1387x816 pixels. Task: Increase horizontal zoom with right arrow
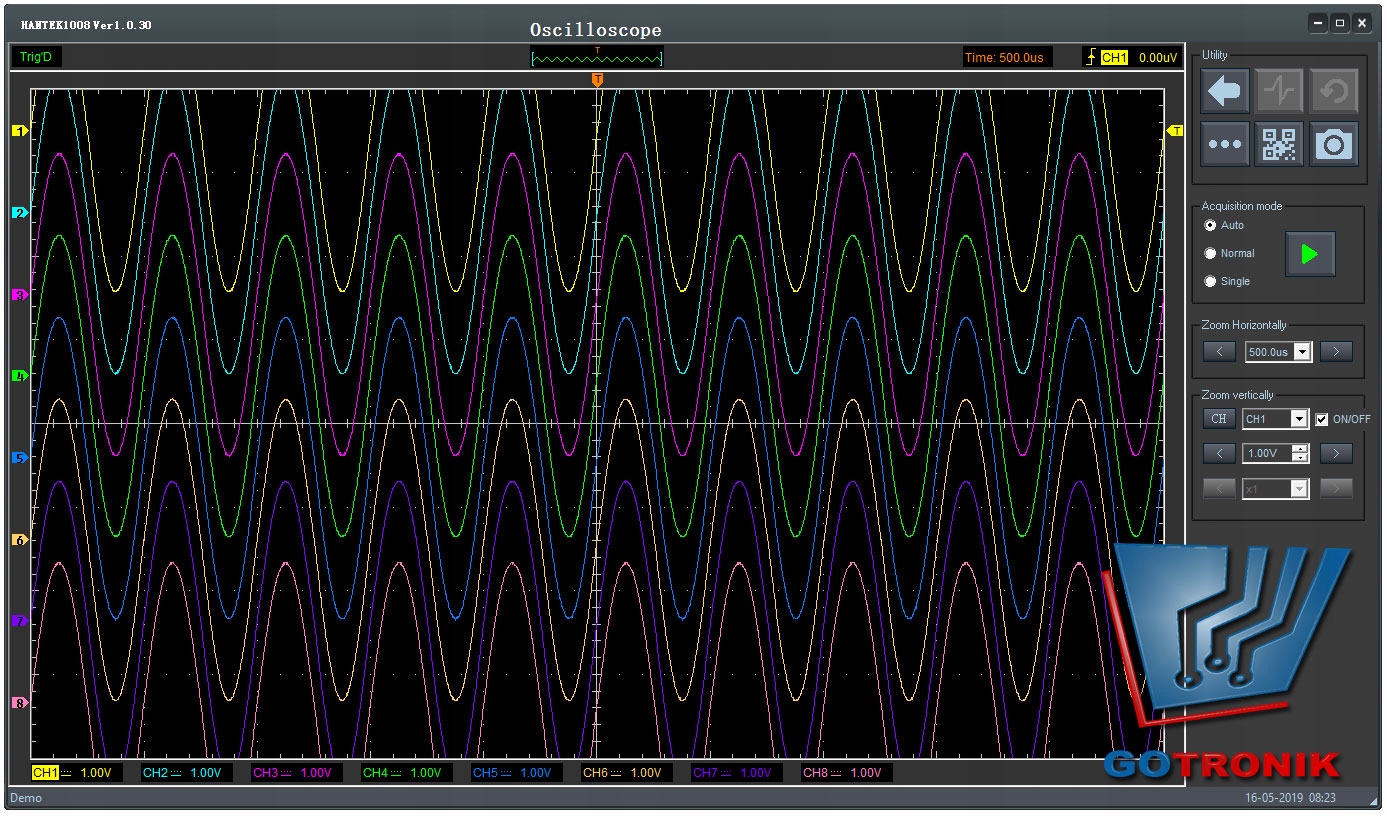pyautogui.click(x=1336, y=352)
